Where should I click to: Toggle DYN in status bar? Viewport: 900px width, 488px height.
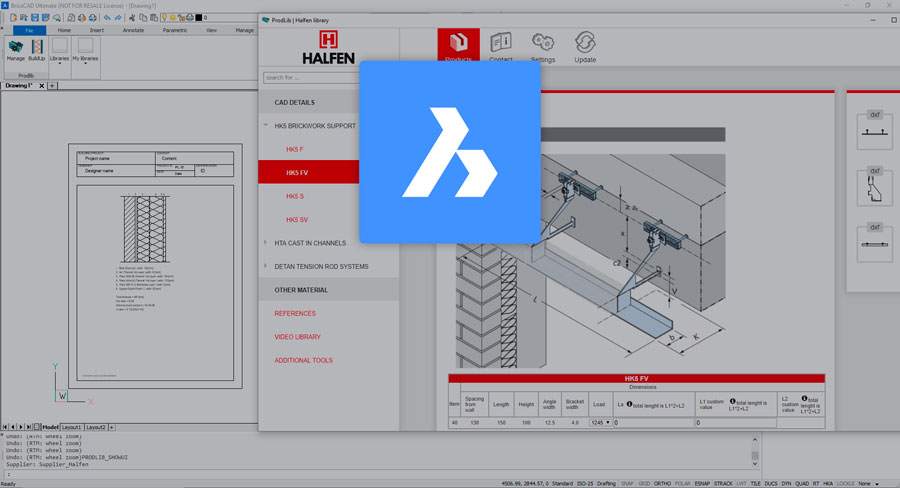coord(786,484)
